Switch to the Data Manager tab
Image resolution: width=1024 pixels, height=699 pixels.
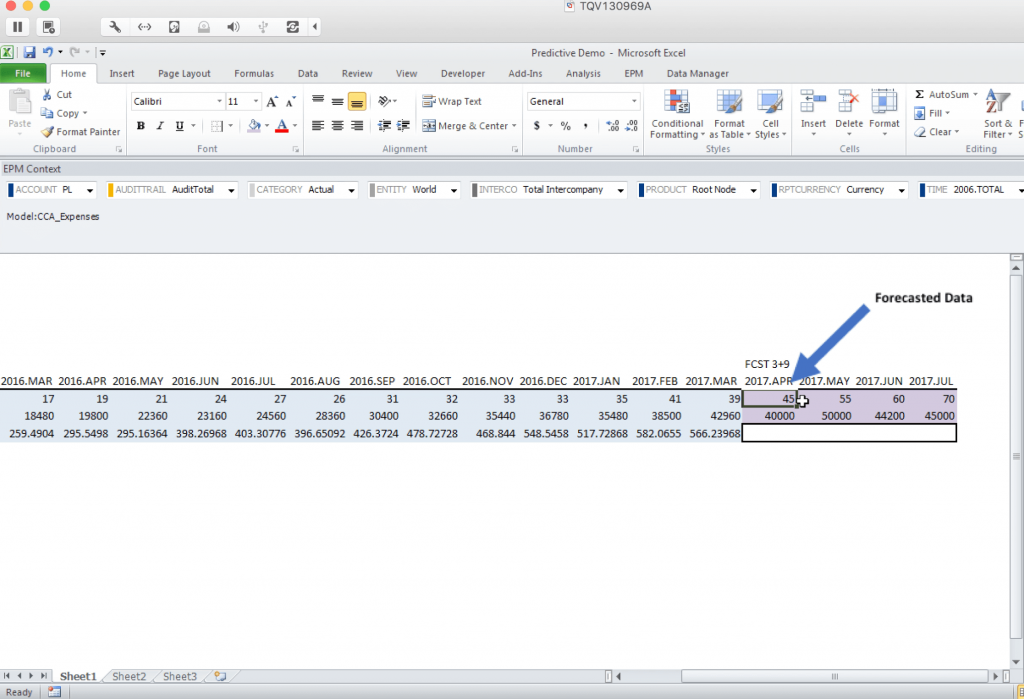(697, 74)
